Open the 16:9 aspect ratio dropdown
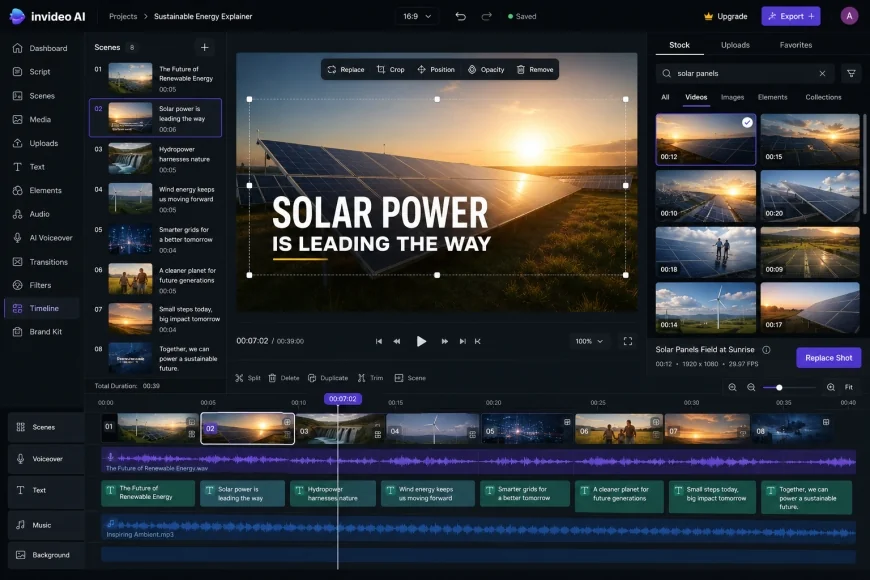The height and width of the screenshot is (580, 870). (x=417, y=16)
